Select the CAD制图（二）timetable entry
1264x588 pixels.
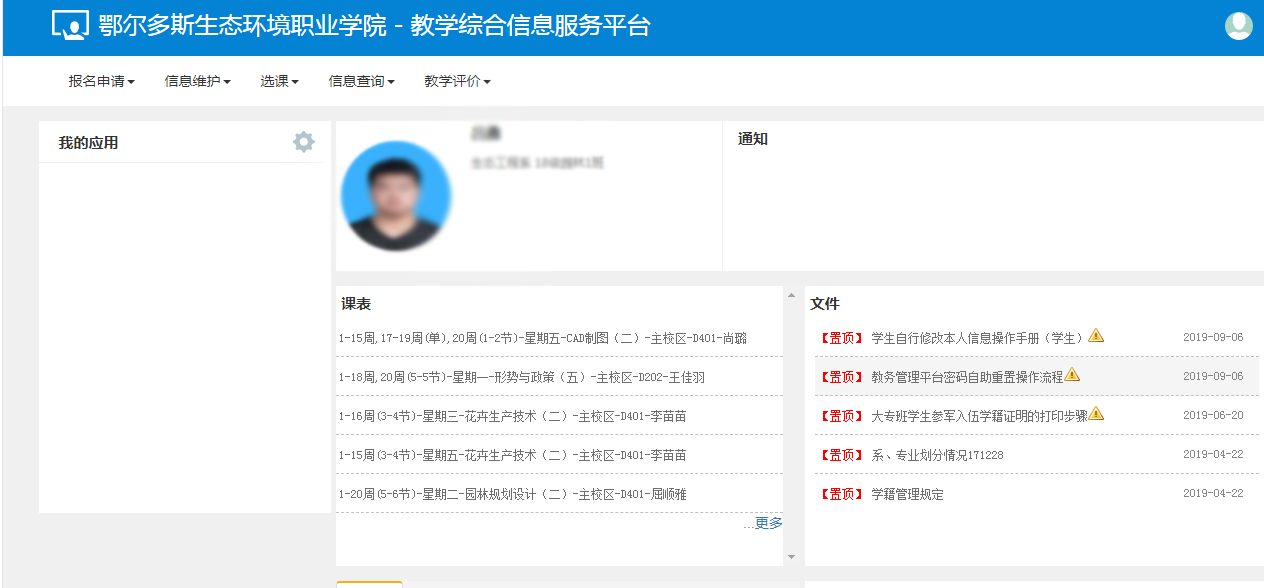[542, 338]
